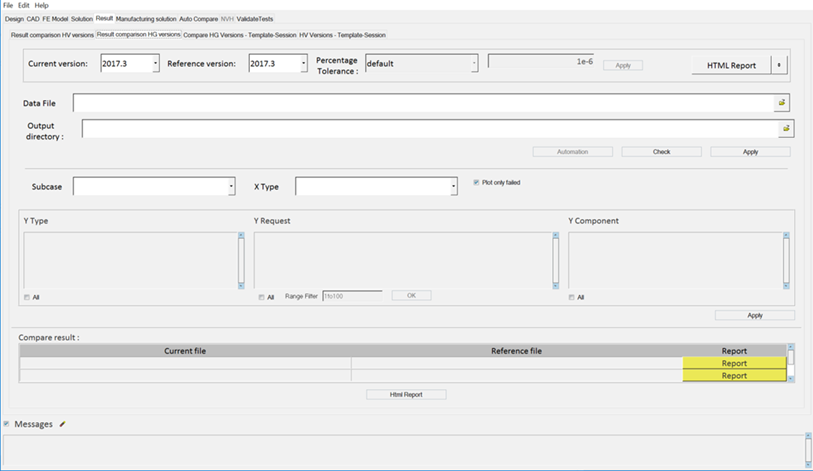This screenshot has height=471, width=813.
Task: Open the X Type dropdown list
Action: (x=454, y=187)
